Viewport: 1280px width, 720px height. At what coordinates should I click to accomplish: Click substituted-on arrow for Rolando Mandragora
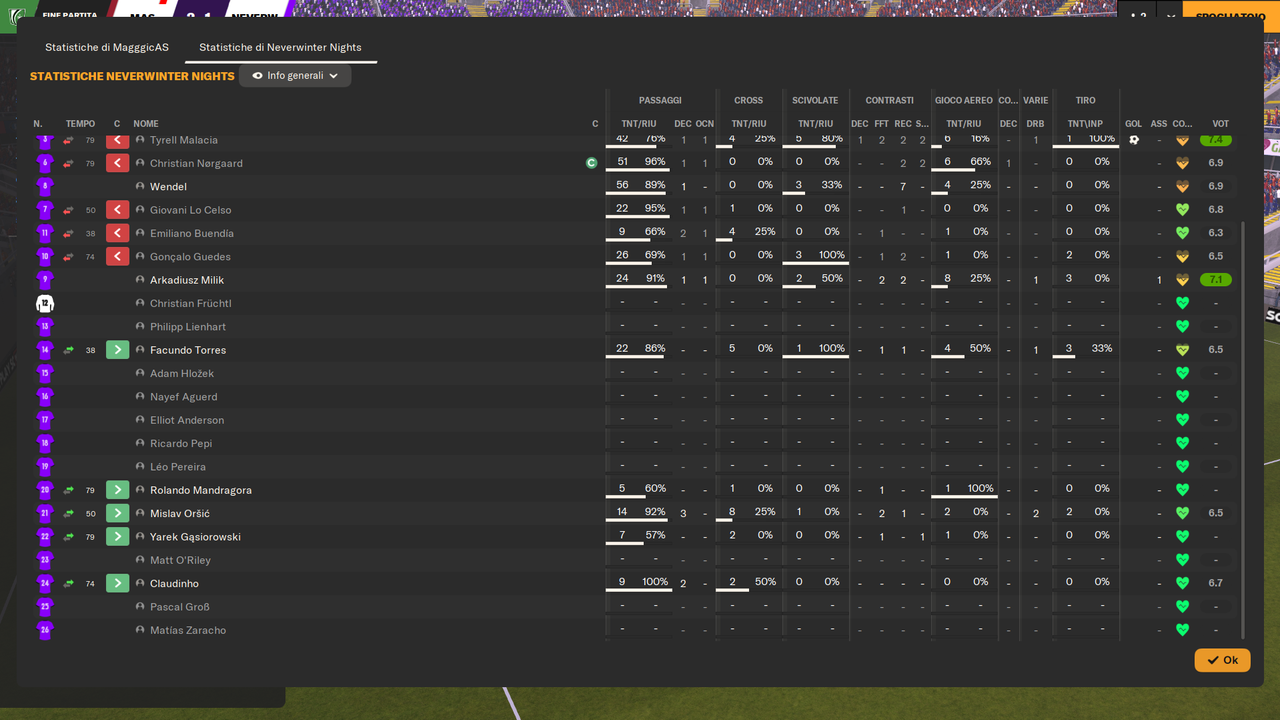(118, 490)
